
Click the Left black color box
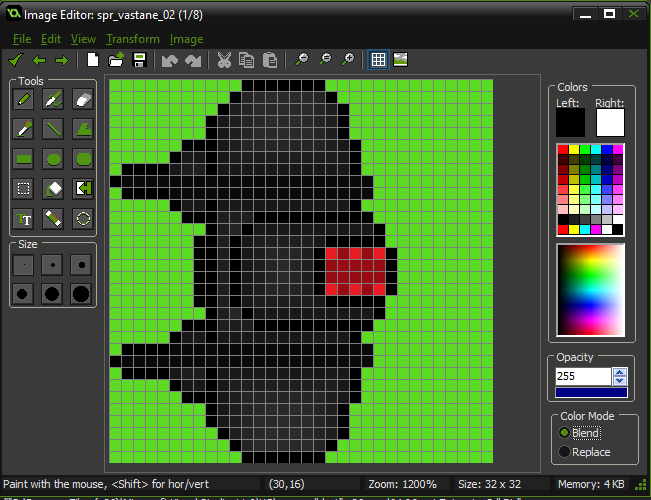pos(570,123)
